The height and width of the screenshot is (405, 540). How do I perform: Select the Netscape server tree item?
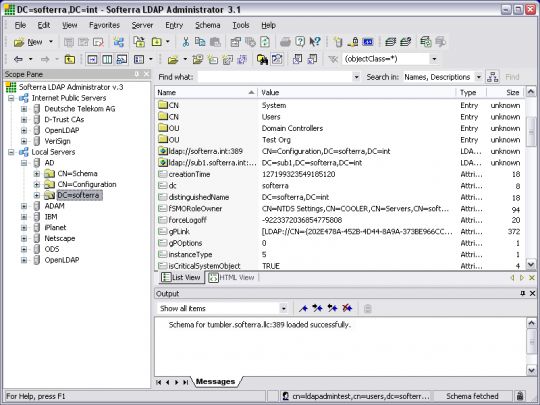(x=60, y=238)
